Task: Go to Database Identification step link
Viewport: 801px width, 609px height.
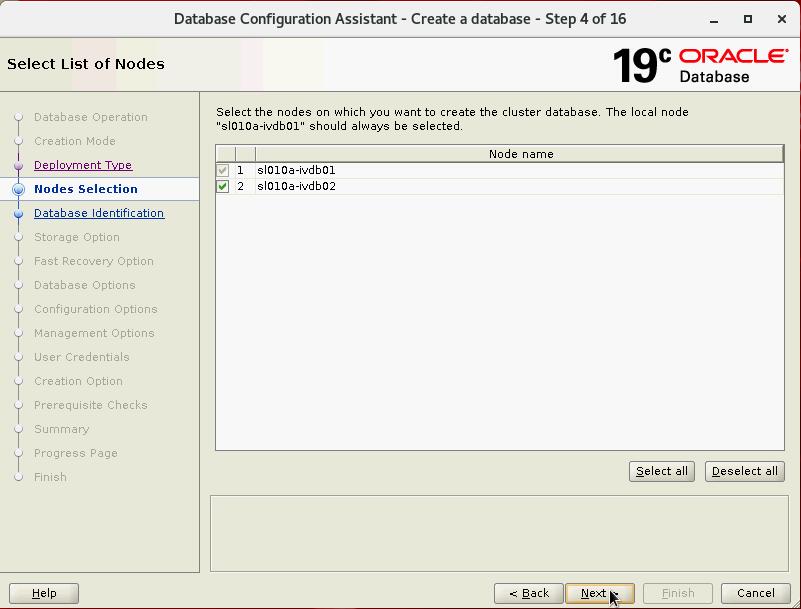Action: (99, 213)
